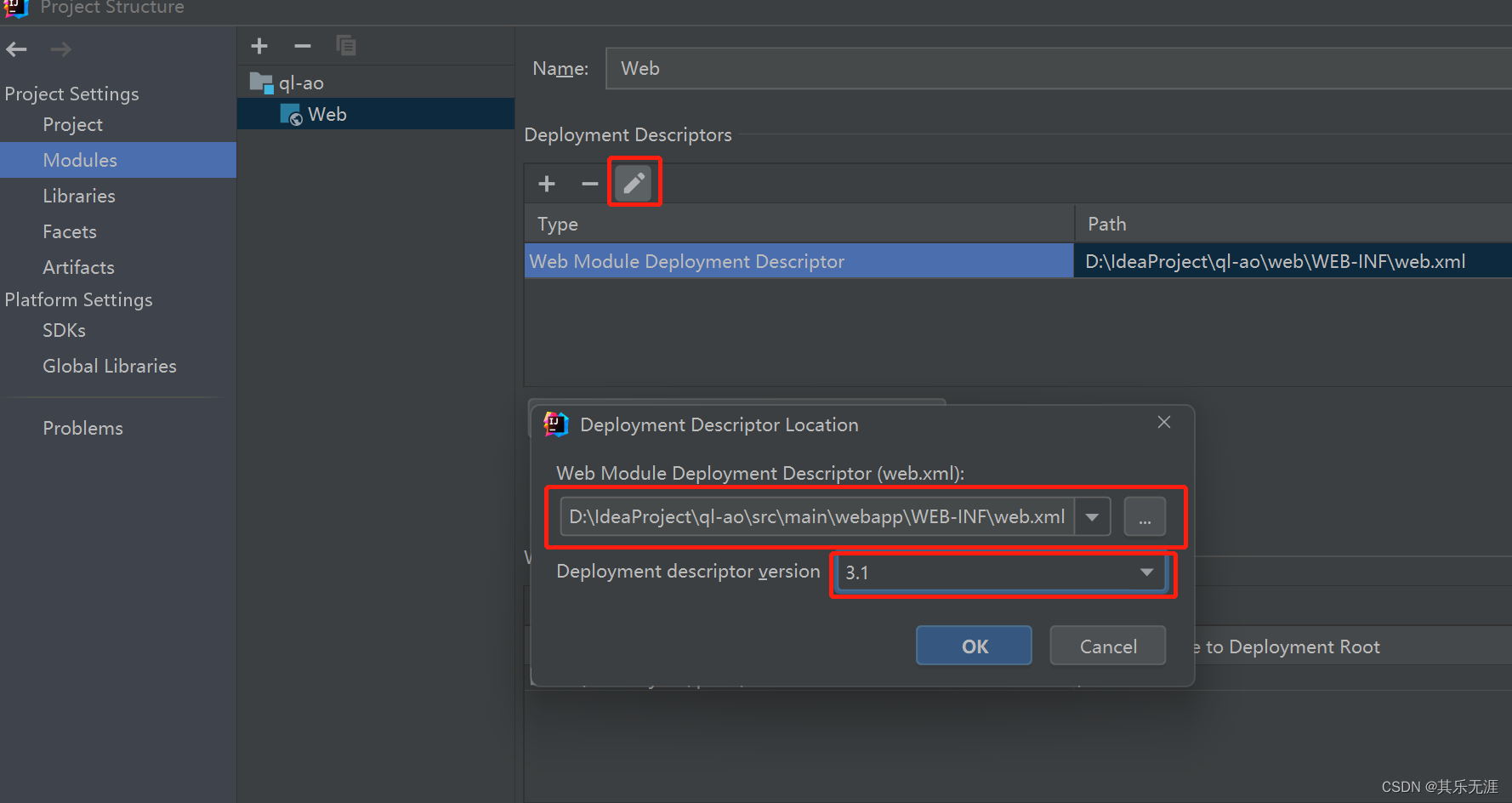Remove the selected deployment descriptor

[589, 184]
